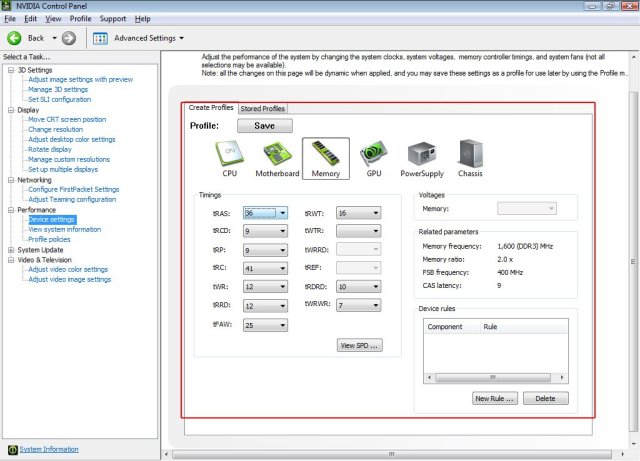Open Set up multiple displays
Screen dimensions: 640x461
(63, 169)
